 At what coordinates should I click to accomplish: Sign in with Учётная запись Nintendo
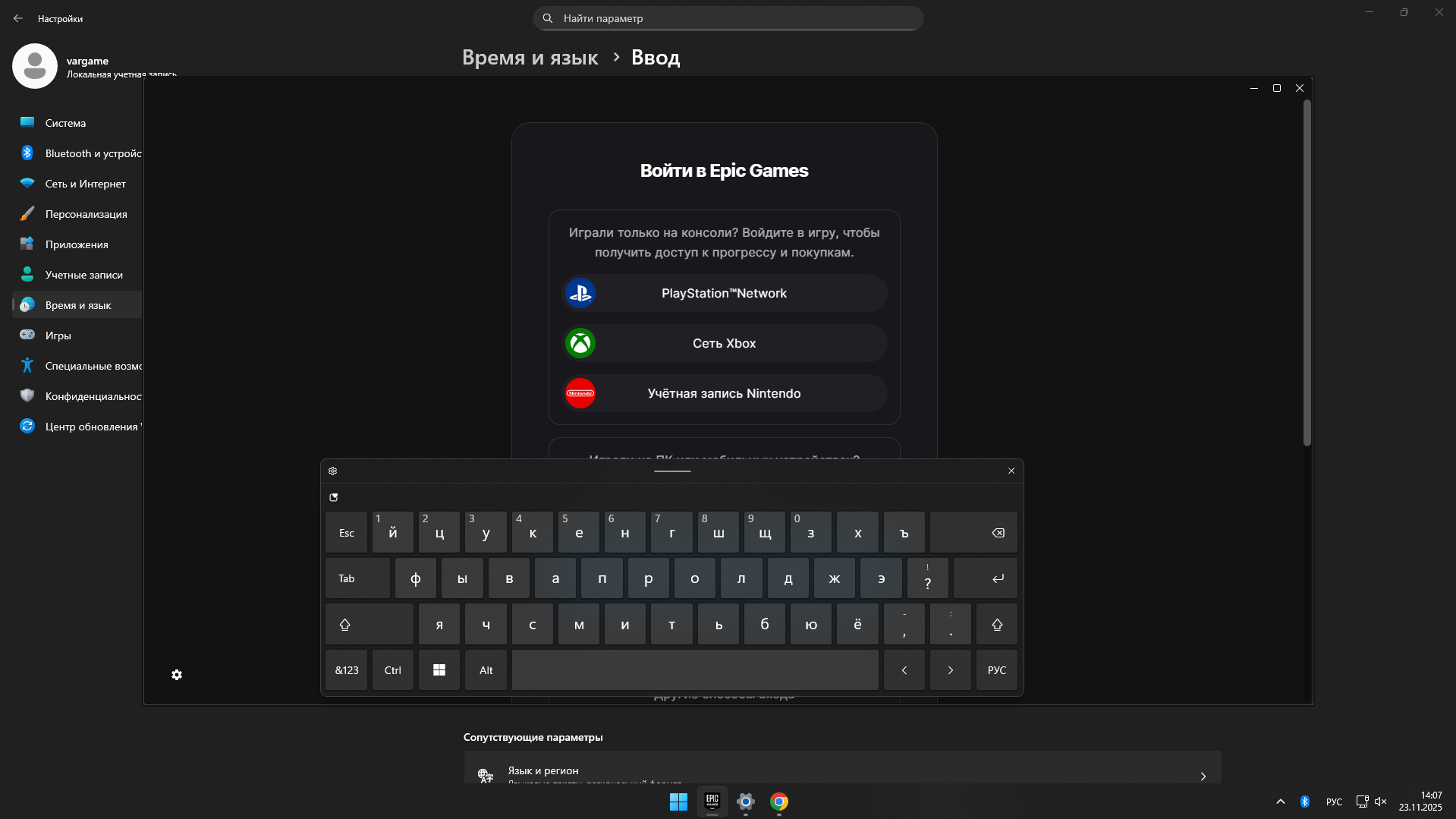(725, 393)
